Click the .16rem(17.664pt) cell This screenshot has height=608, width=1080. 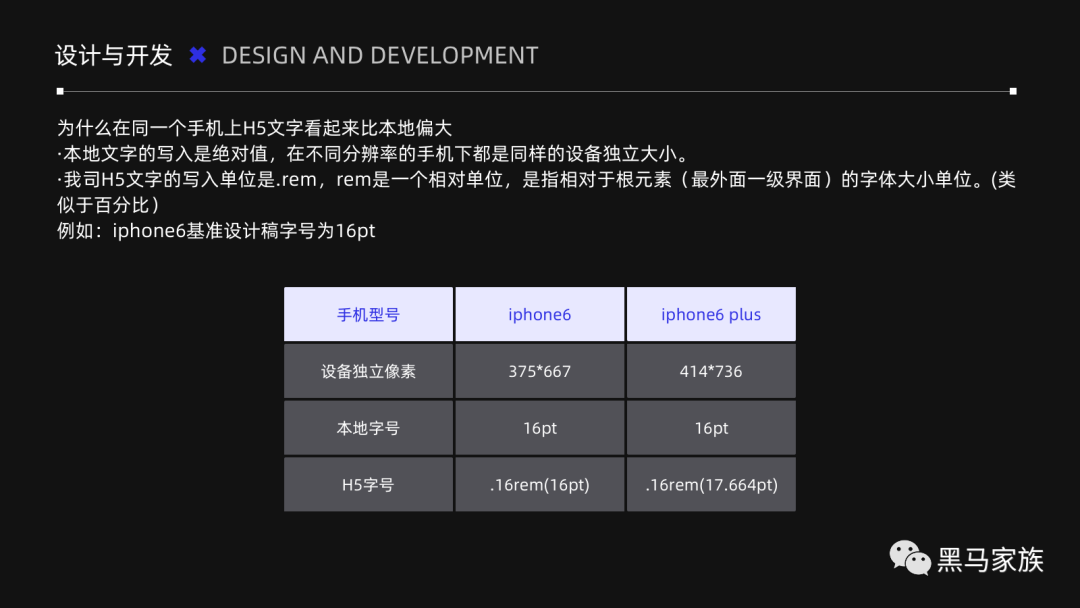point(711,485)
